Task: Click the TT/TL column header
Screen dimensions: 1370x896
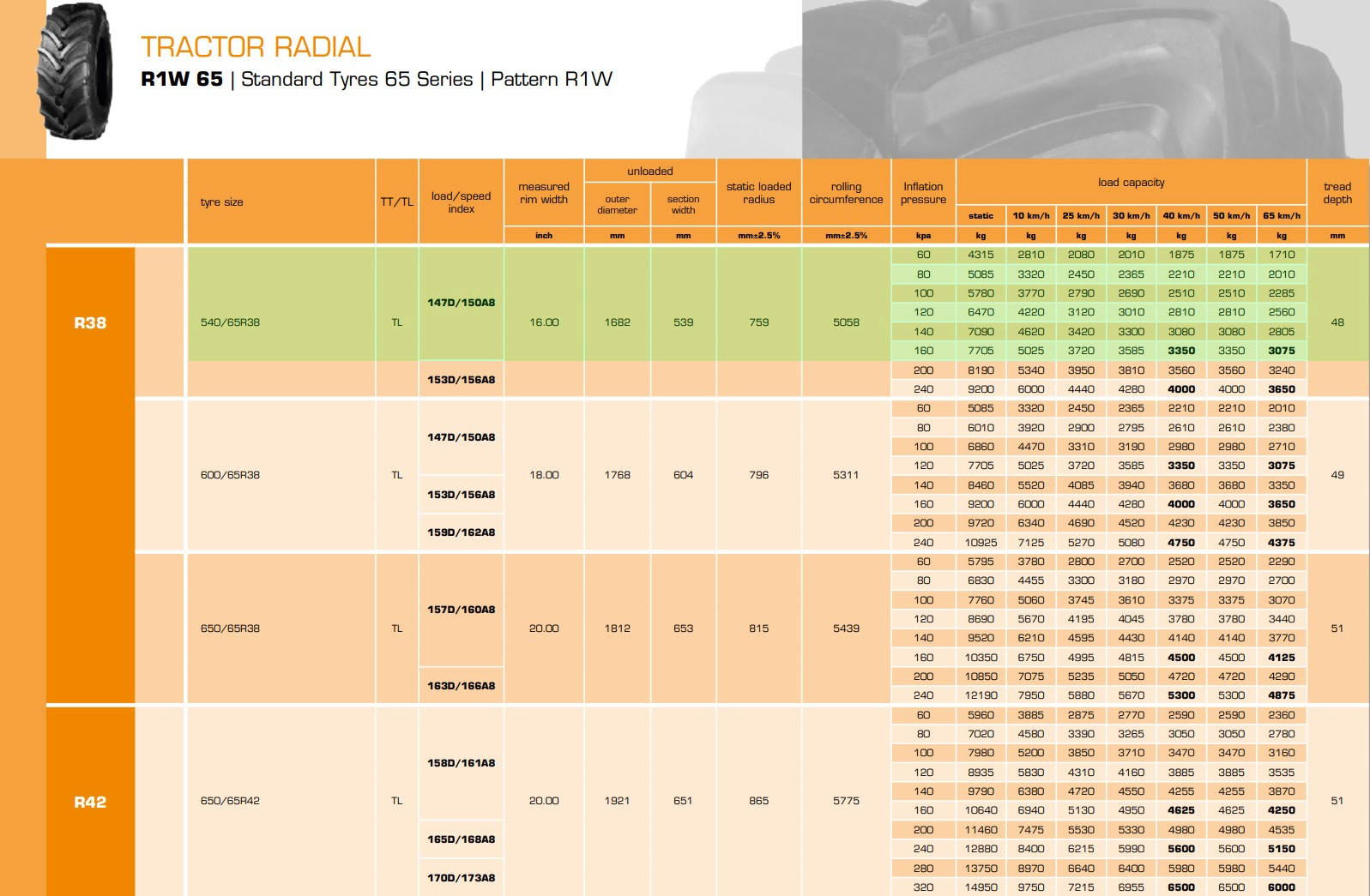Action: tap(396, 202)
